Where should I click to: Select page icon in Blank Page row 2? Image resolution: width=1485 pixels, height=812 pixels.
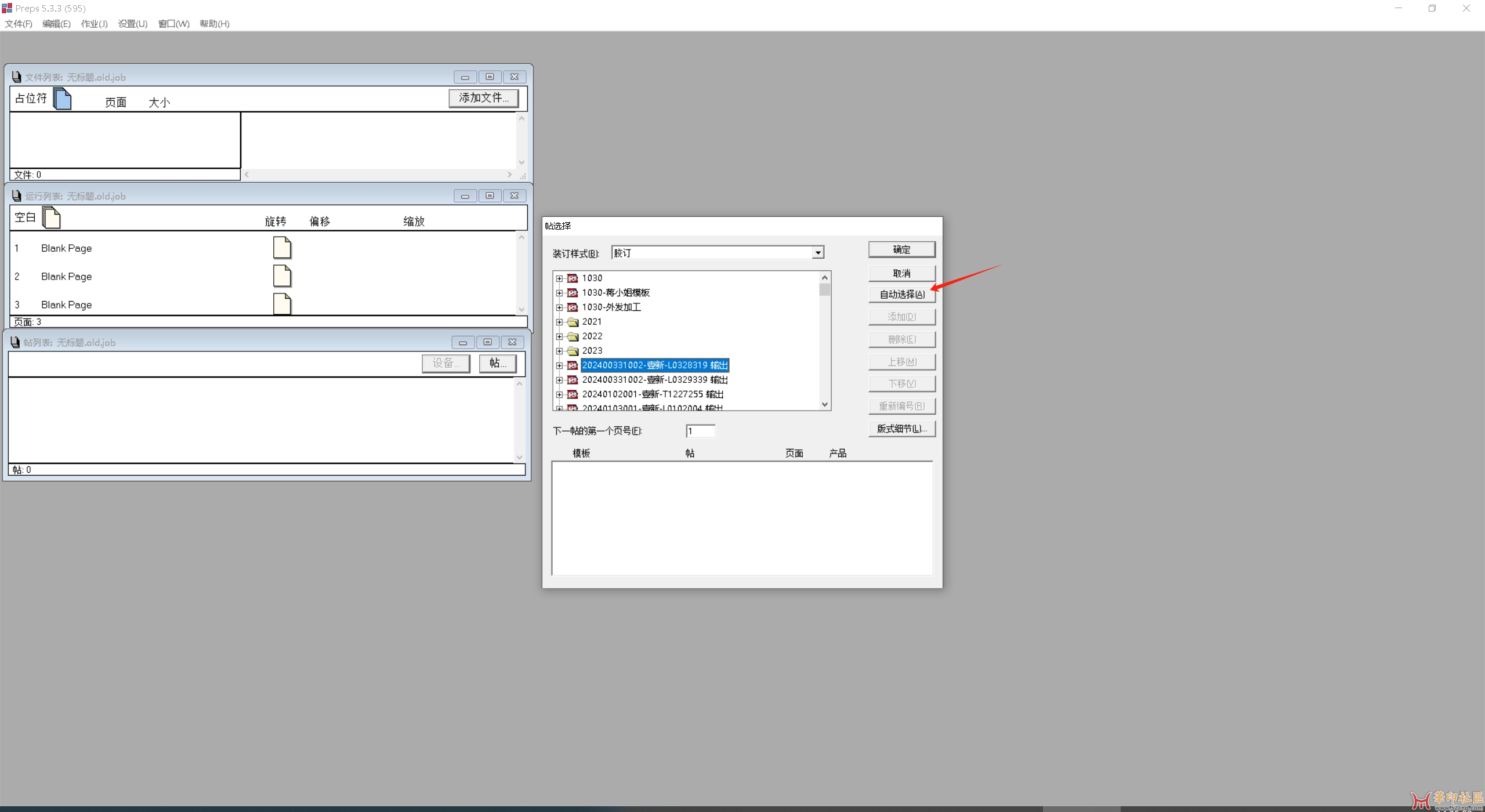click(282, 276)
